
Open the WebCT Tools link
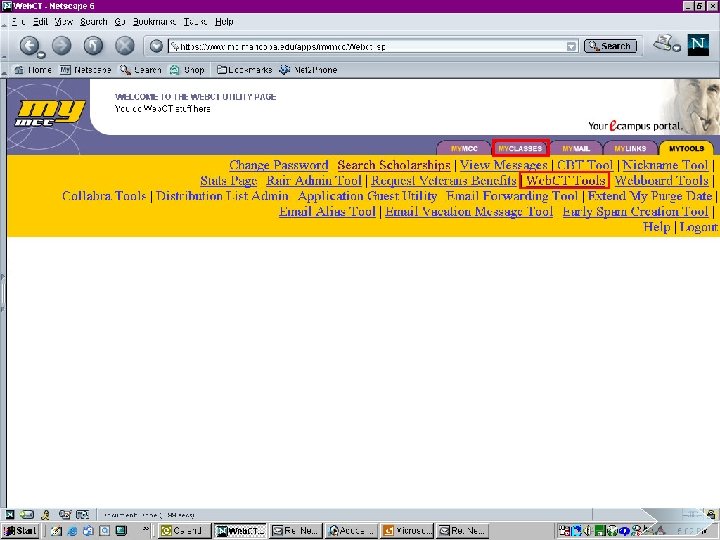(565, 180)
